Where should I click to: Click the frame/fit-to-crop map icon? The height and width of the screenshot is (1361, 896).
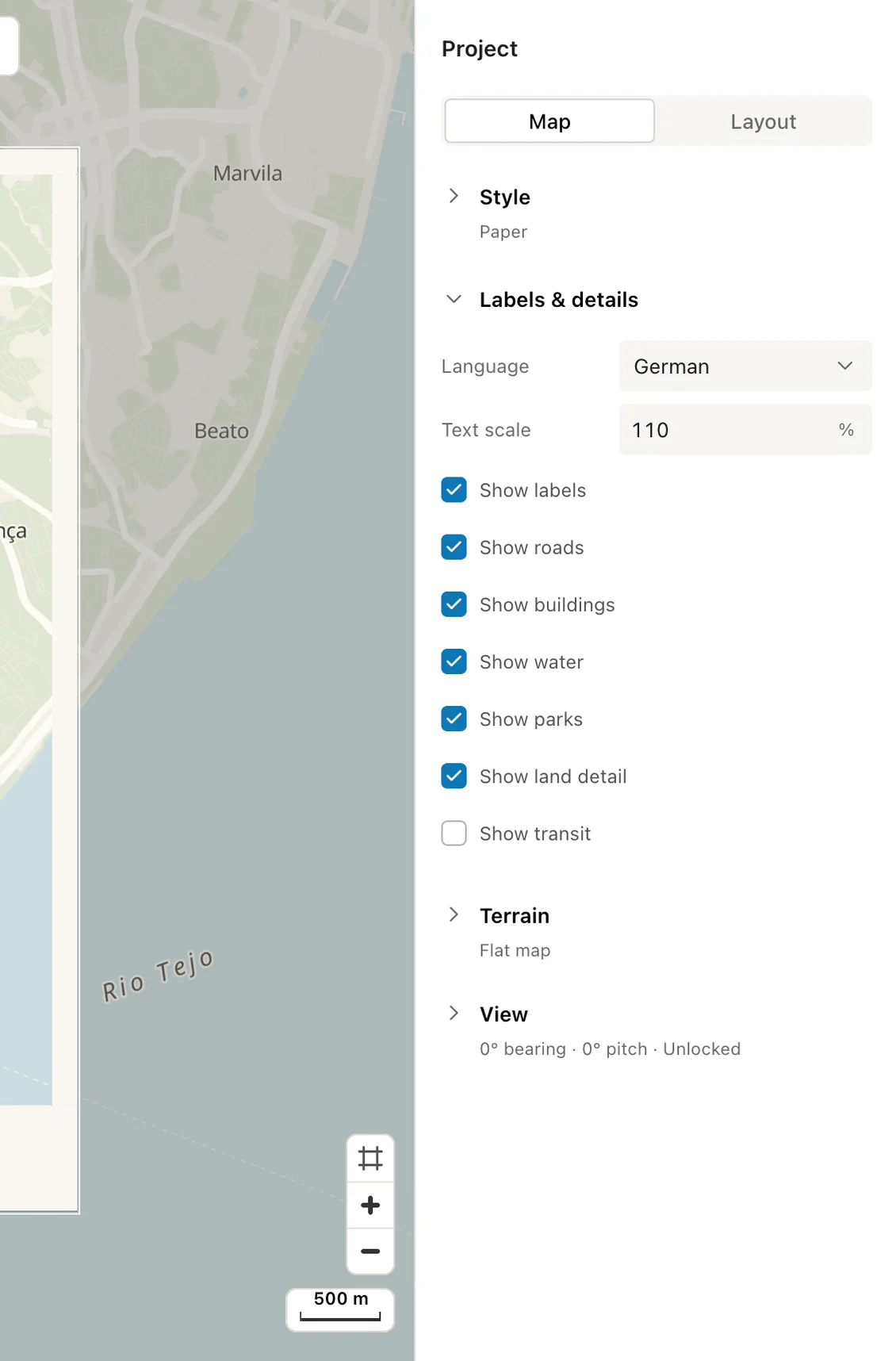(x=370, y=1159)
